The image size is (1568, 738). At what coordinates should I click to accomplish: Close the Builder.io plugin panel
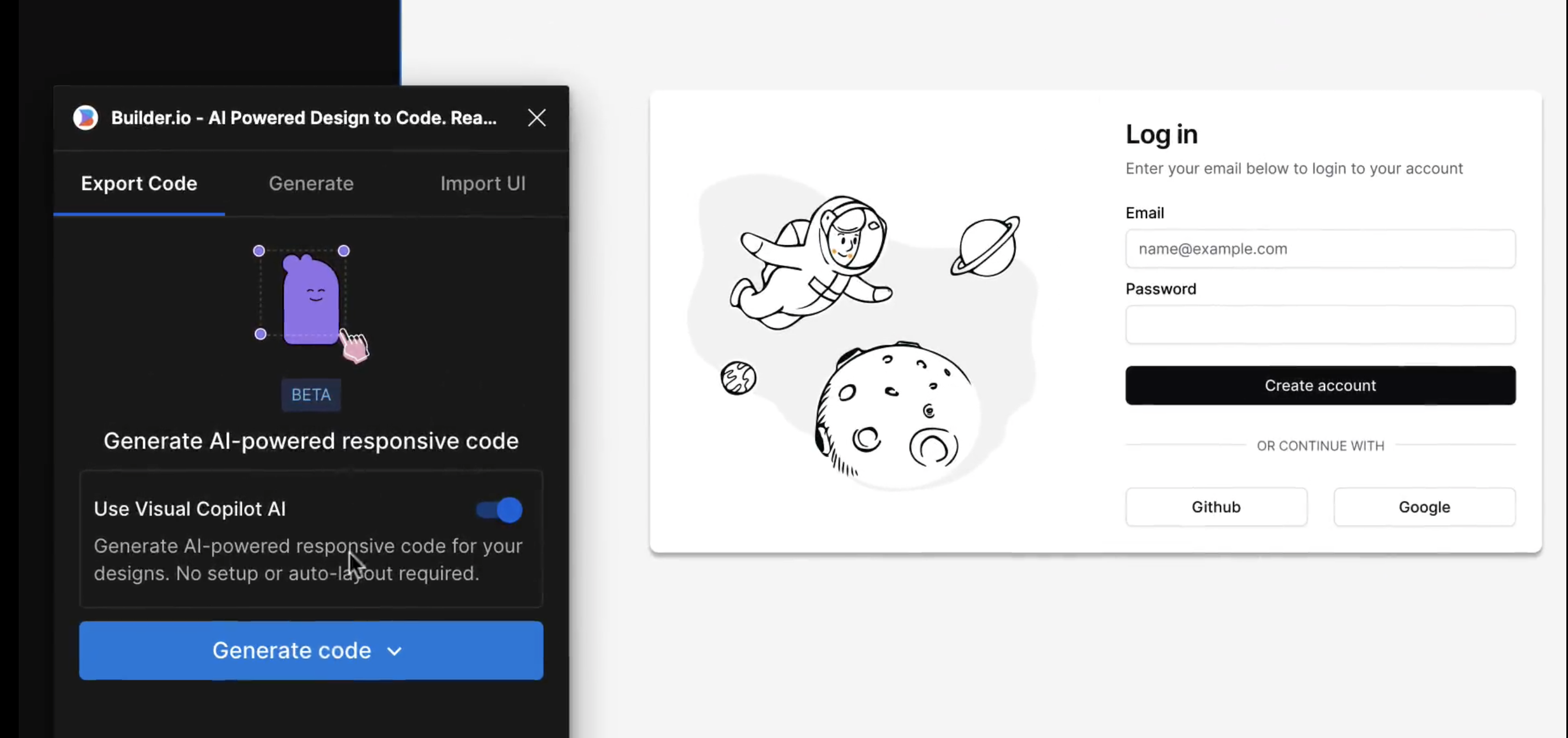click(536, 117)
